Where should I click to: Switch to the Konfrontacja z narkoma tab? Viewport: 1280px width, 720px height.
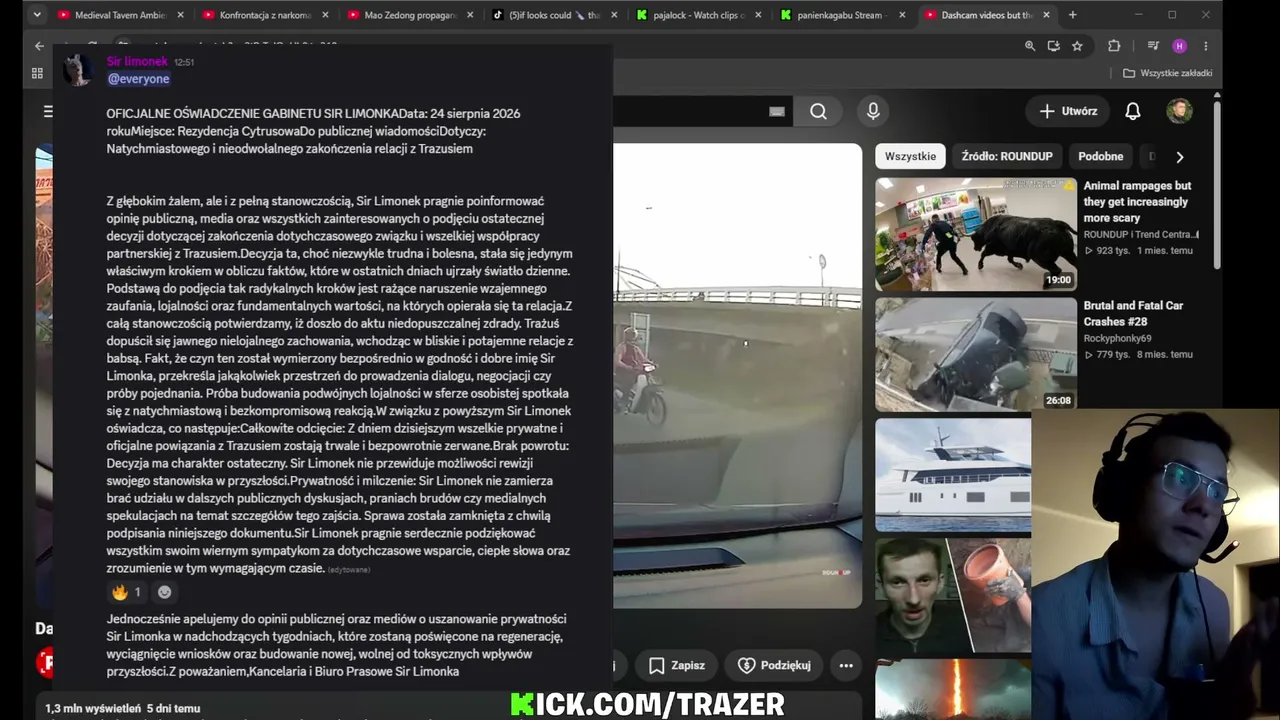256,15
